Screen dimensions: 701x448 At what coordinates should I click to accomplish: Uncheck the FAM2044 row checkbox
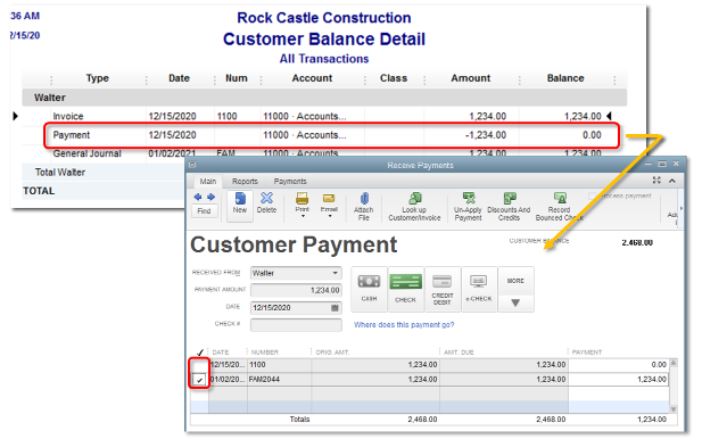pos(199,380)
